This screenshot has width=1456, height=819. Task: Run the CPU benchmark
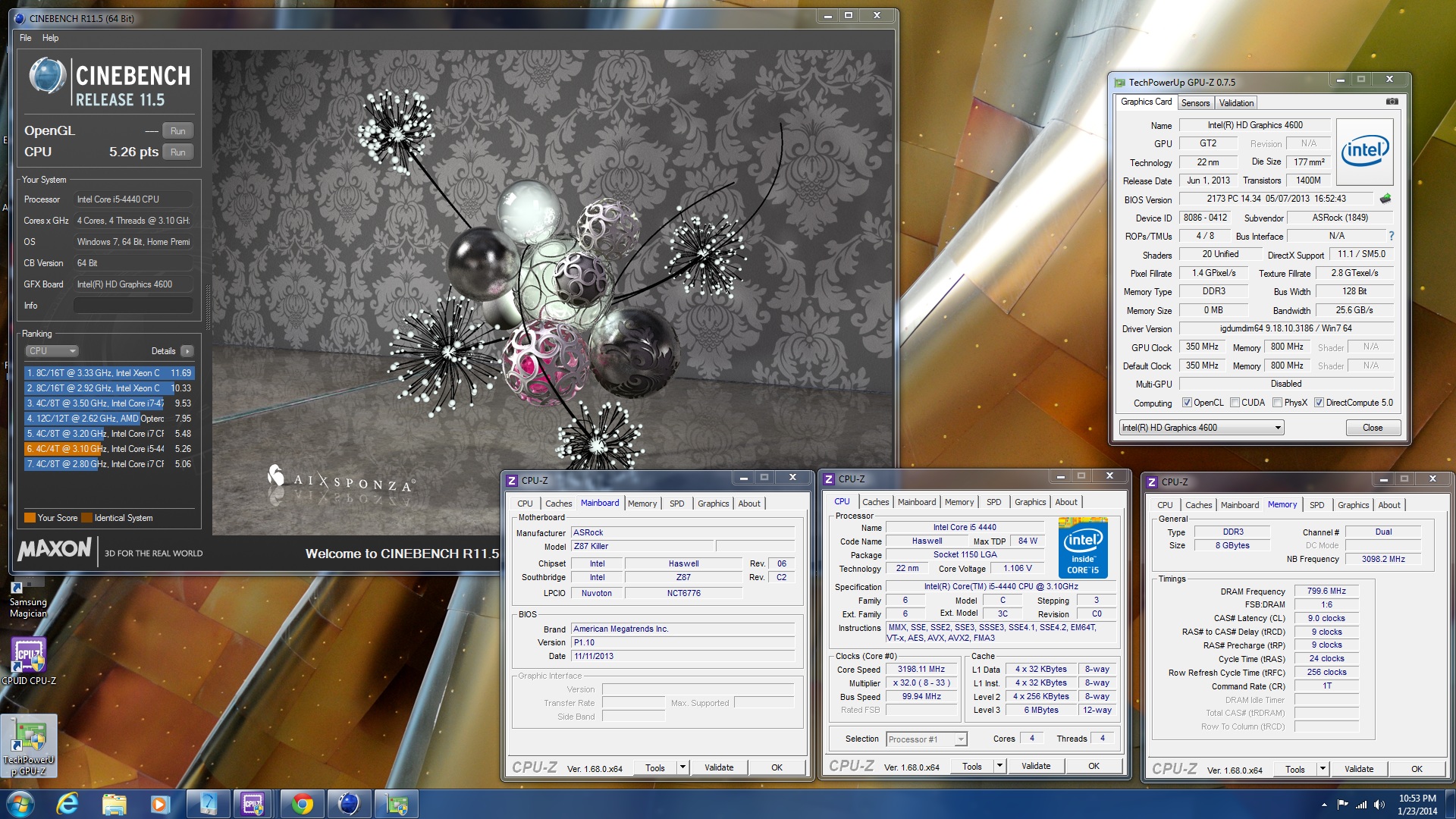178,152
